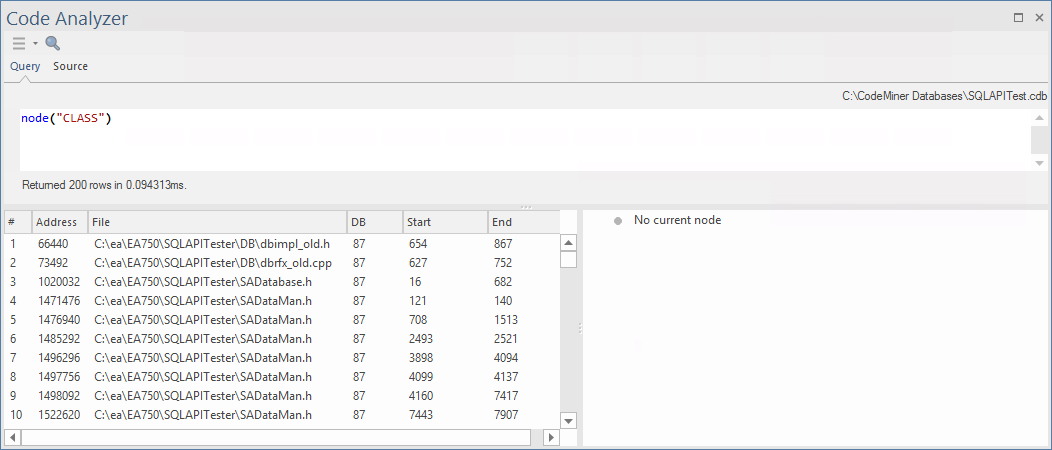Click the magnifying glass search icon
Viewport: 1052px width, 450px height.
click(x=53, y=43)
